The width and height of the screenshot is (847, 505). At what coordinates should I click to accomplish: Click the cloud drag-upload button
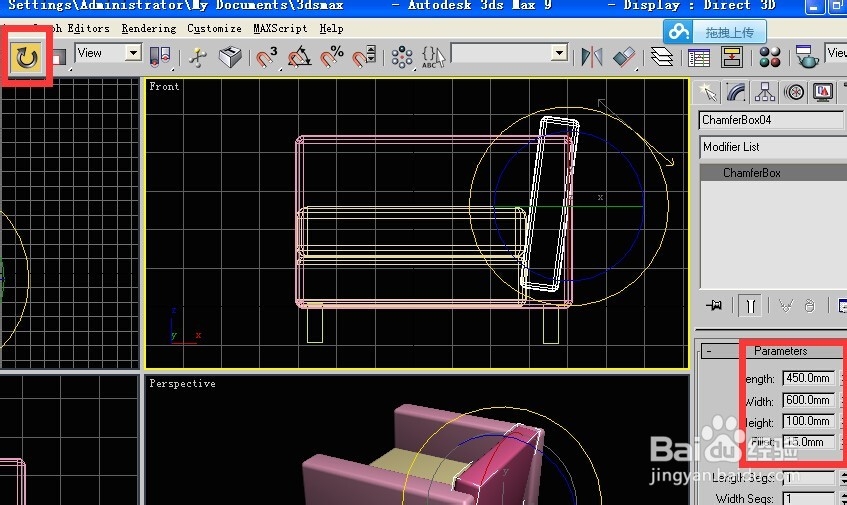point(715,32)
